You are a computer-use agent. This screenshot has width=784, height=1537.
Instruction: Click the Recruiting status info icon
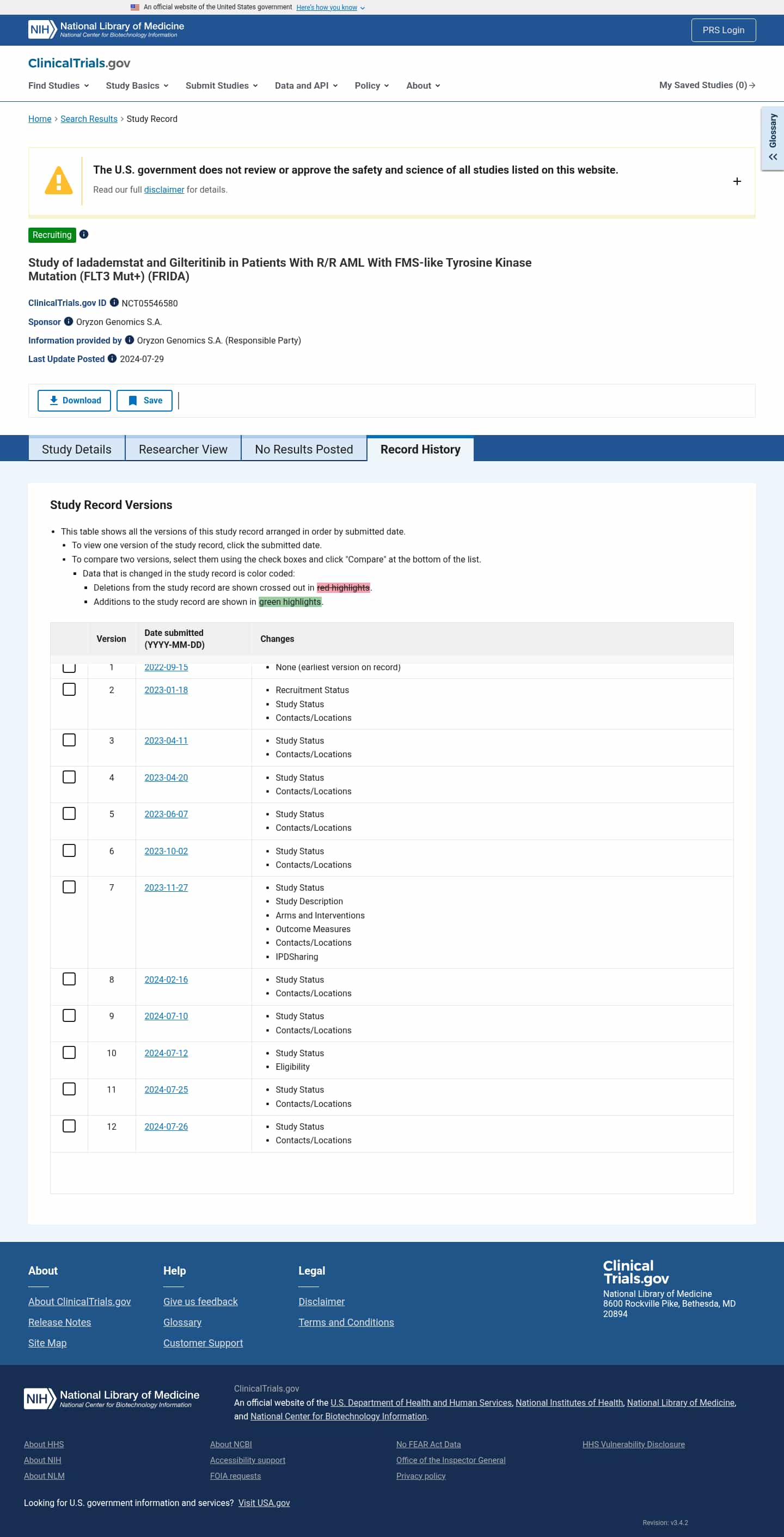pos(84,235)
